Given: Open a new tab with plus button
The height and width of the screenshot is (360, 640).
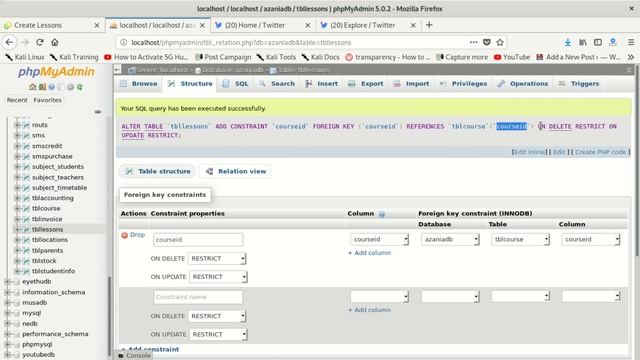Looking at the screenshot, I should point(429,25).
